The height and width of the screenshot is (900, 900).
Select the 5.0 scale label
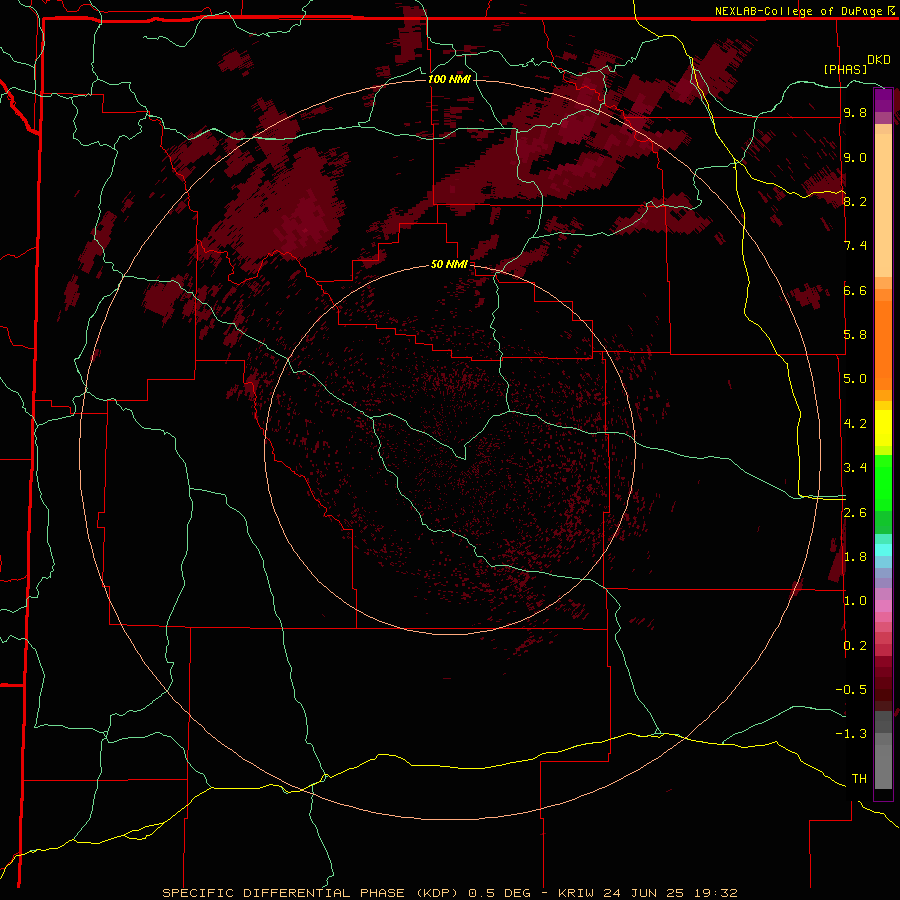(x=855, y=379)
